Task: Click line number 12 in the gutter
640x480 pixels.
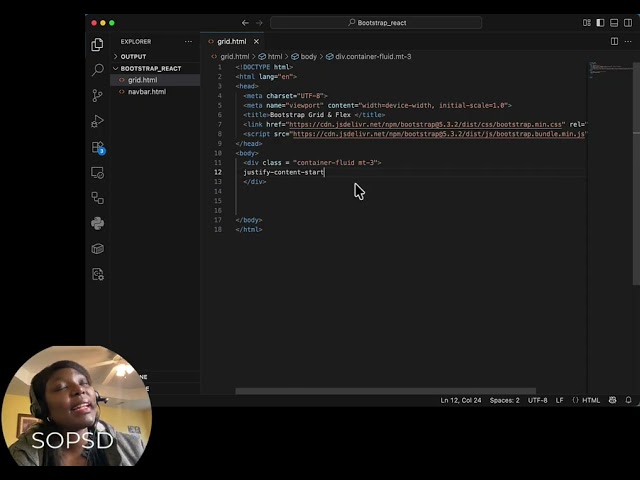Action: point(218,172)
